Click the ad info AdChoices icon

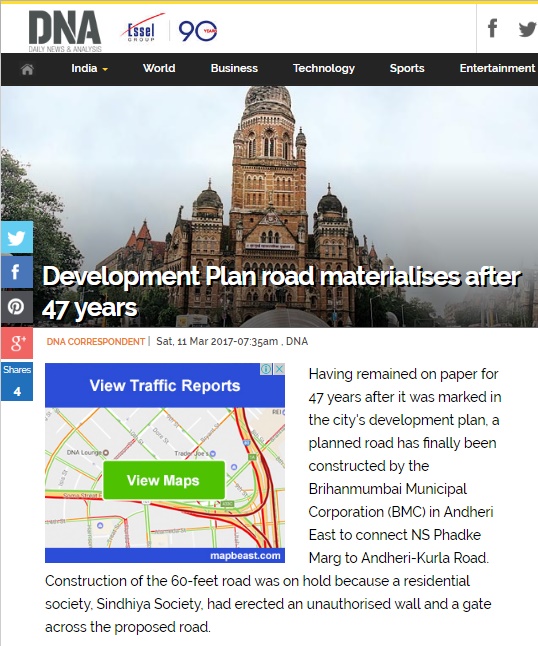(x=266, y=369)
